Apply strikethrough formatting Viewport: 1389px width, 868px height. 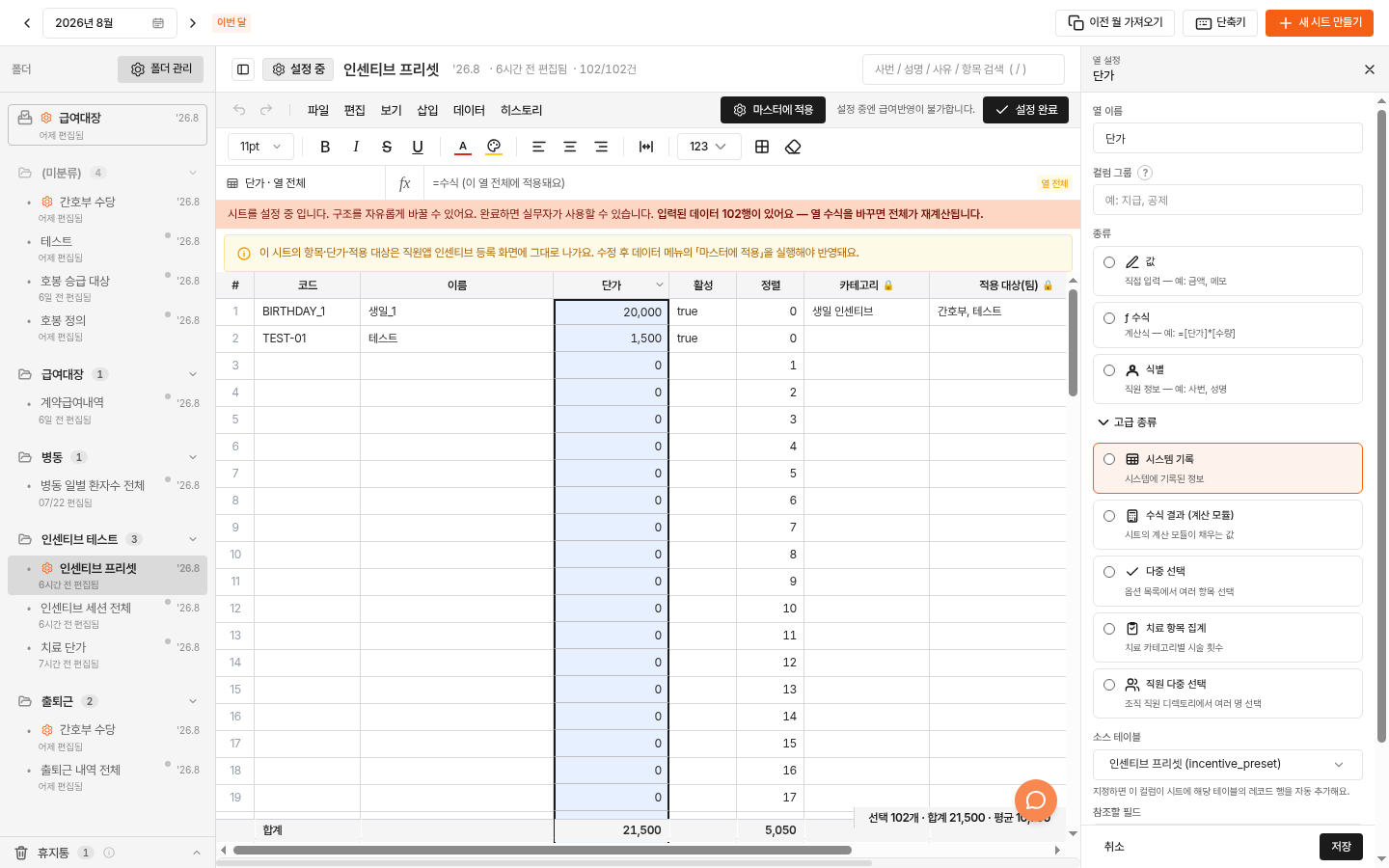[387, 147]
